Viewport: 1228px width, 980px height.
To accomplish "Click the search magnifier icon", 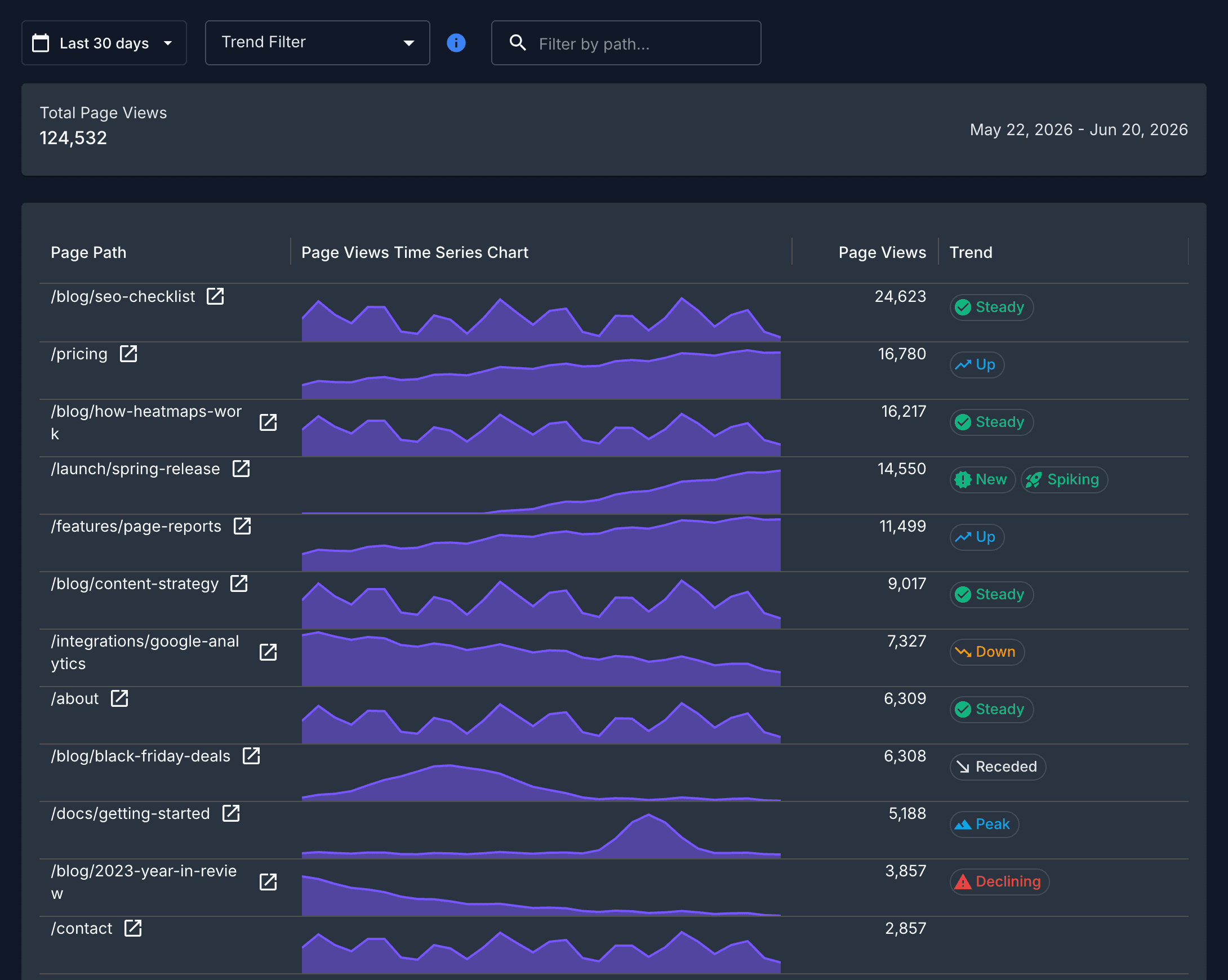I will pos(517,43).
